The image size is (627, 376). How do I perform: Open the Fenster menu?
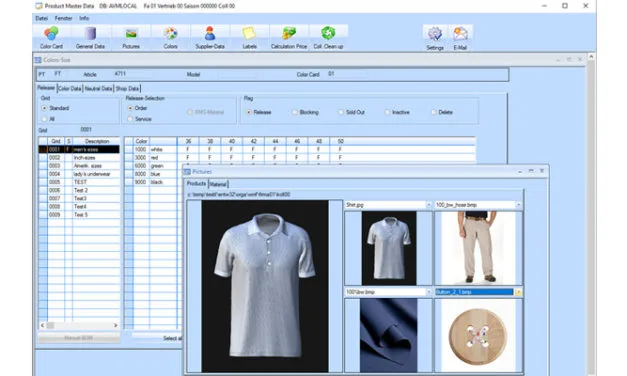63,18
